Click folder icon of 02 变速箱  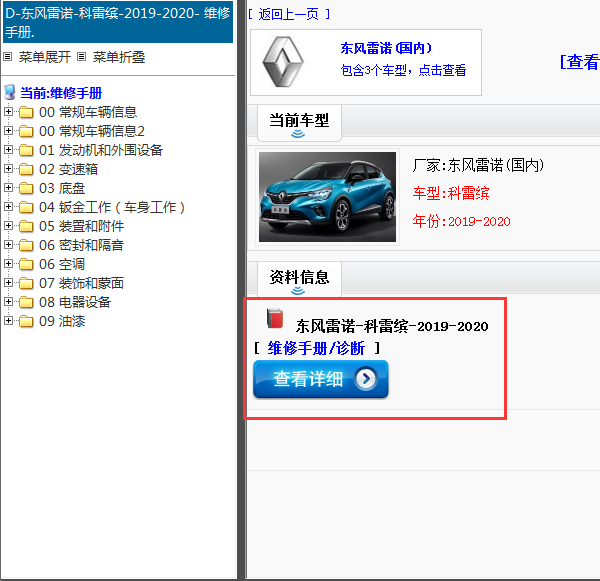pos(26,169)
